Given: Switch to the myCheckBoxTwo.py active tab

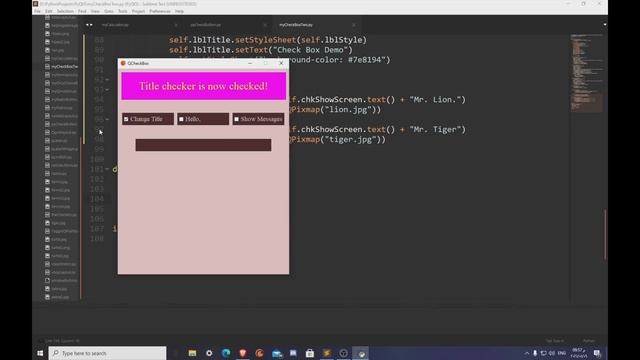Looking at the screenshot, I should coord(296,25).
